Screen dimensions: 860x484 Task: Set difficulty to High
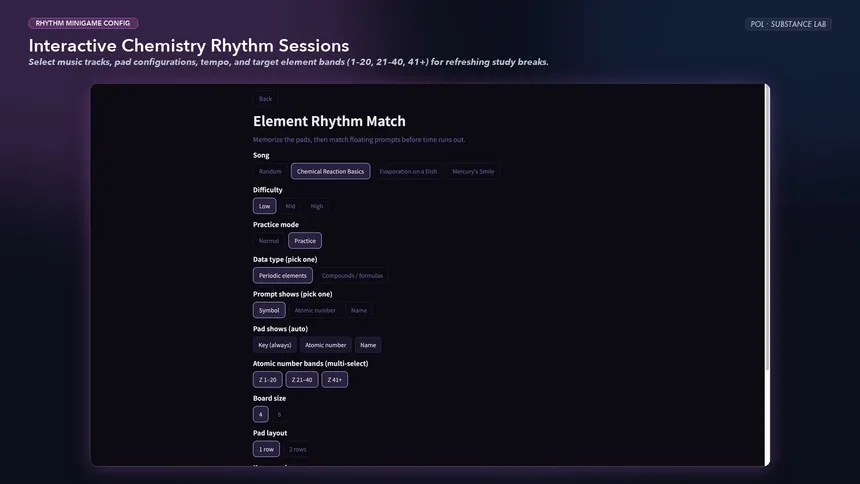tap(316, 206)
